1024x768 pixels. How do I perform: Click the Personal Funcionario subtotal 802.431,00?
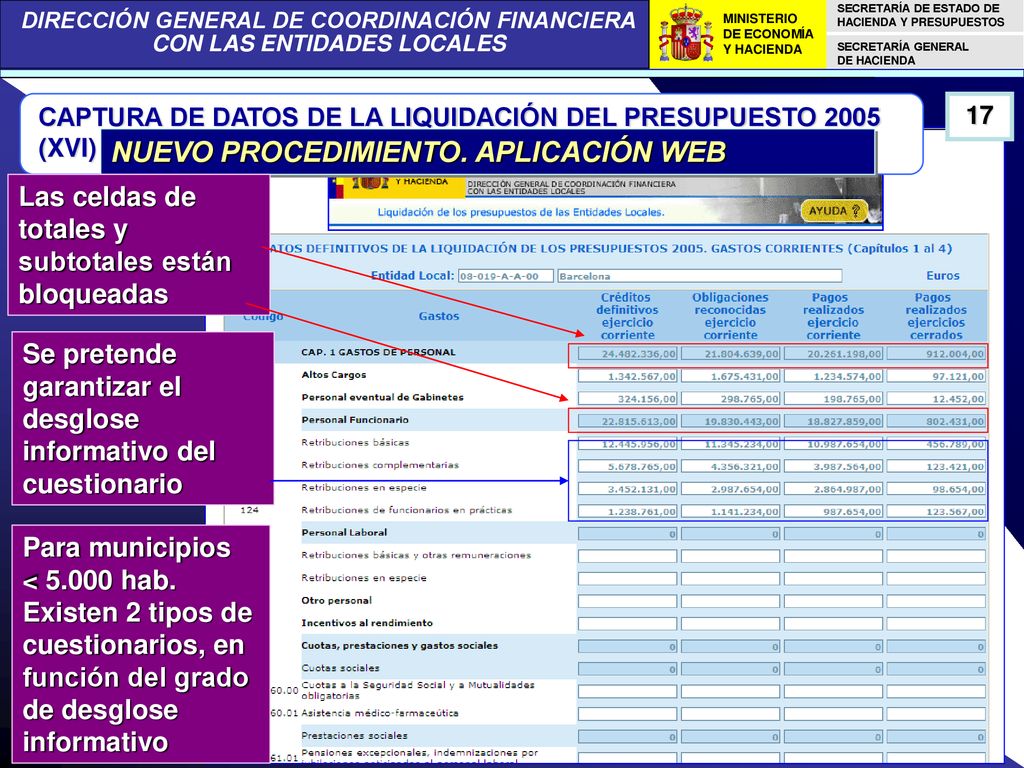pyautogui.click(x=936, y=421)
